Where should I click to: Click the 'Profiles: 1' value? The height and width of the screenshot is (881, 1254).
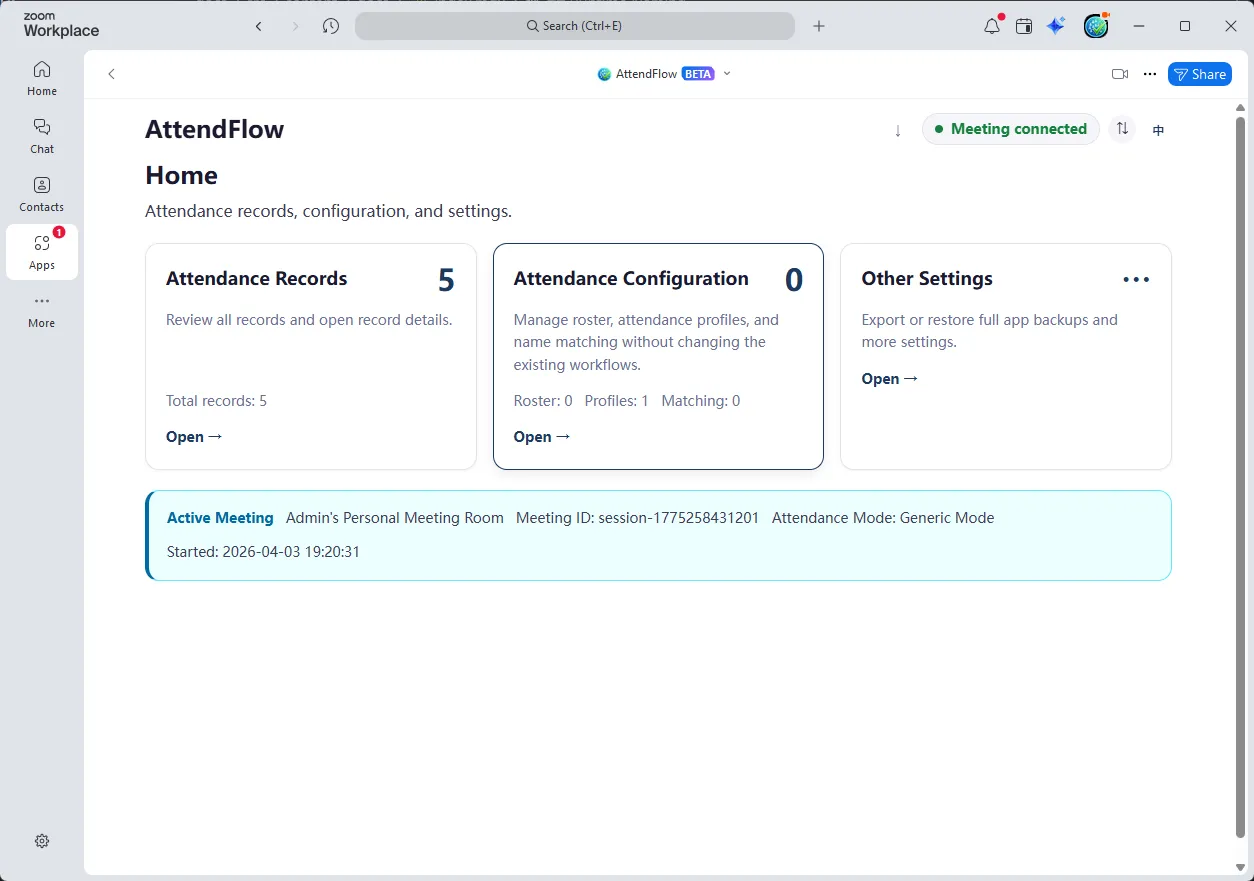pyautogui.click(x=617, y=401)
